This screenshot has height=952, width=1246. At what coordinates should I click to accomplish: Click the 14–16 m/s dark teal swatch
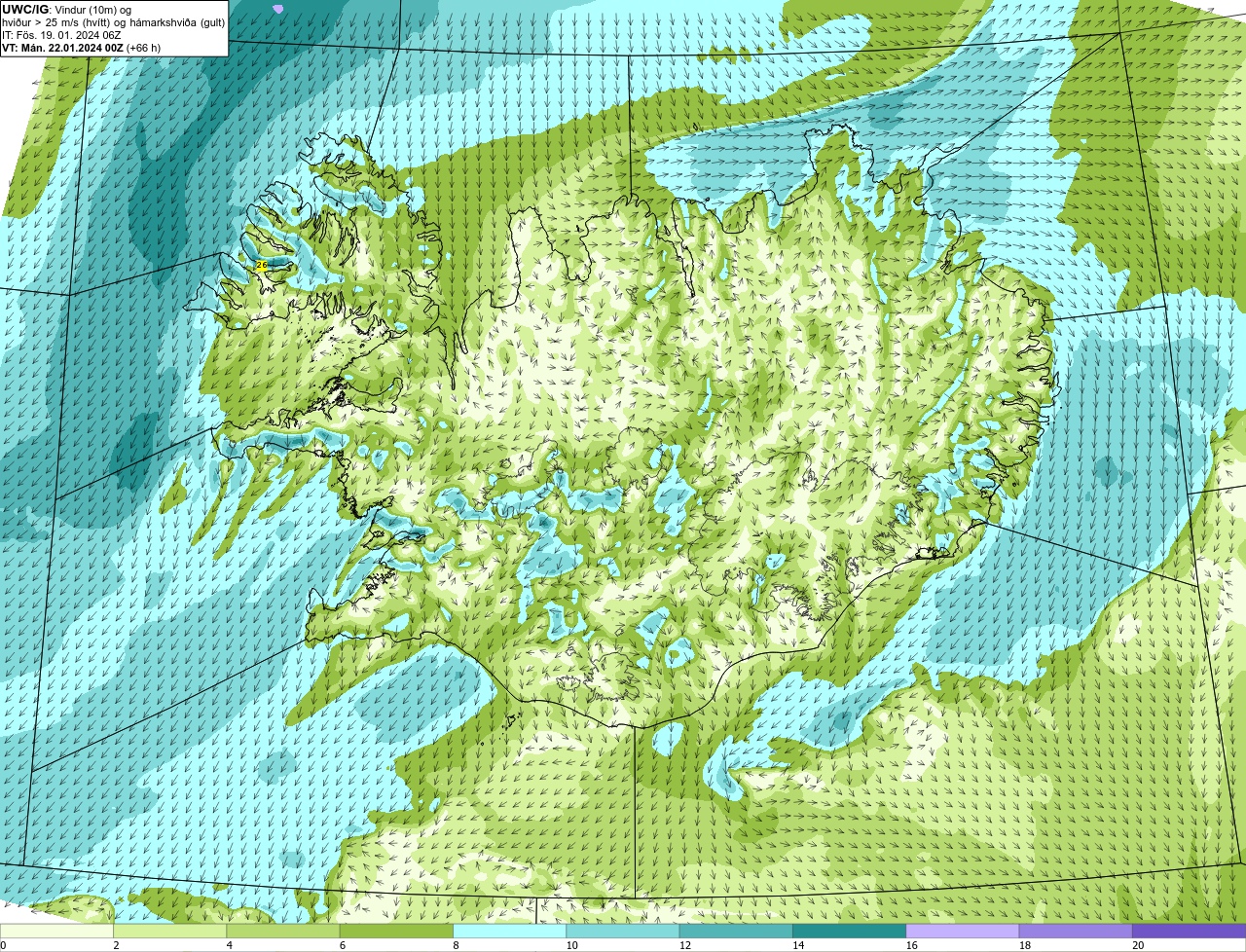point(850,931)
